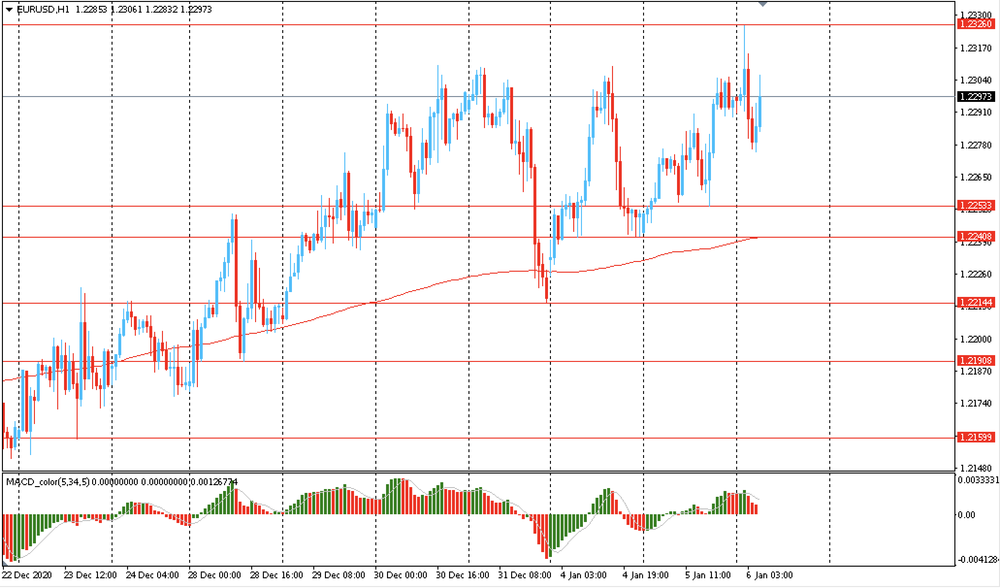The height and width of the screenshot is (588, 1000).
Task: Click the 1.23040 price axis label
Action: (x=976, y=80)
